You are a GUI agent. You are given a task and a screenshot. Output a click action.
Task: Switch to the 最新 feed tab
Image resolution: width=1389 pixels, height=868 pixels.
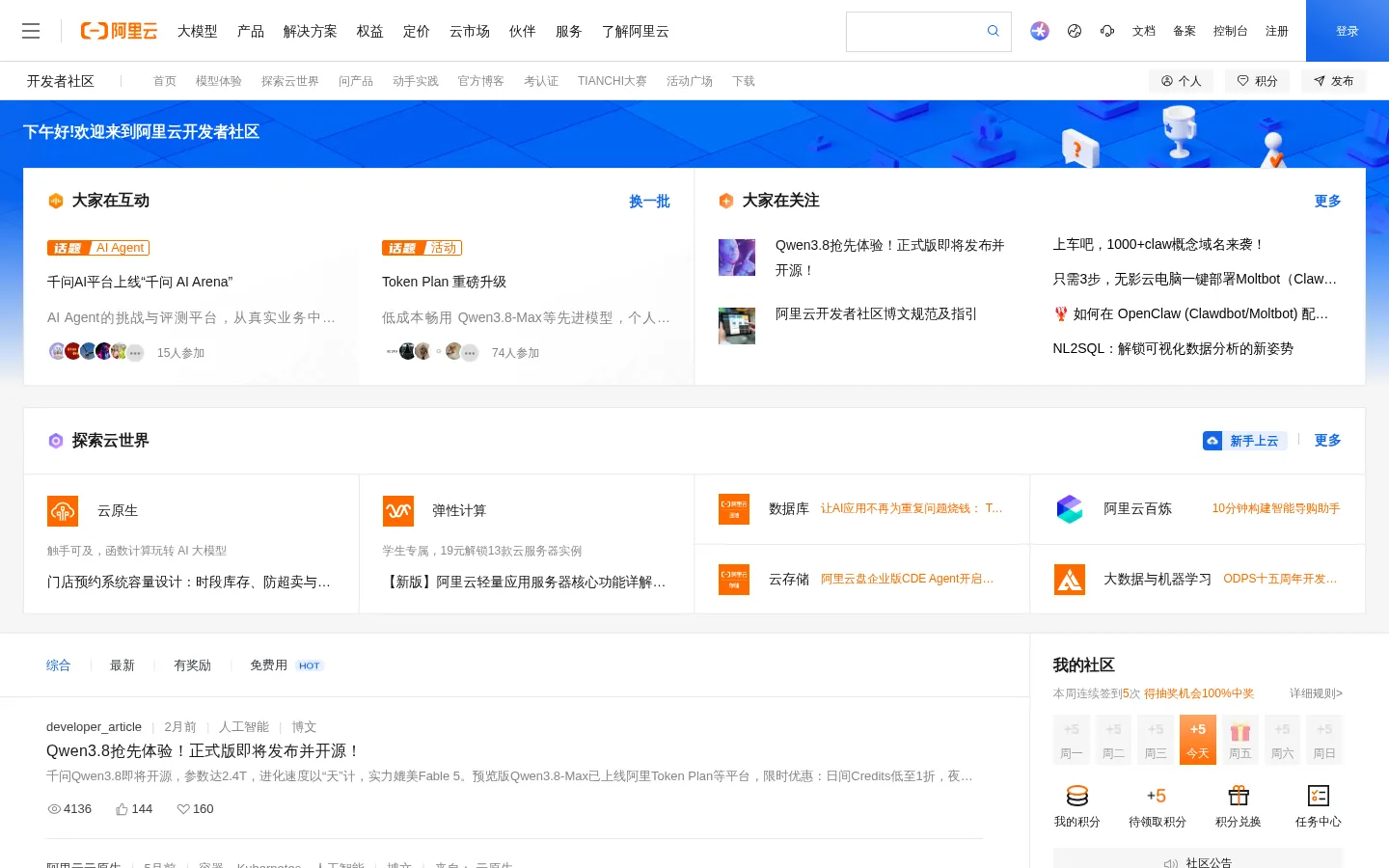(123, 665)
